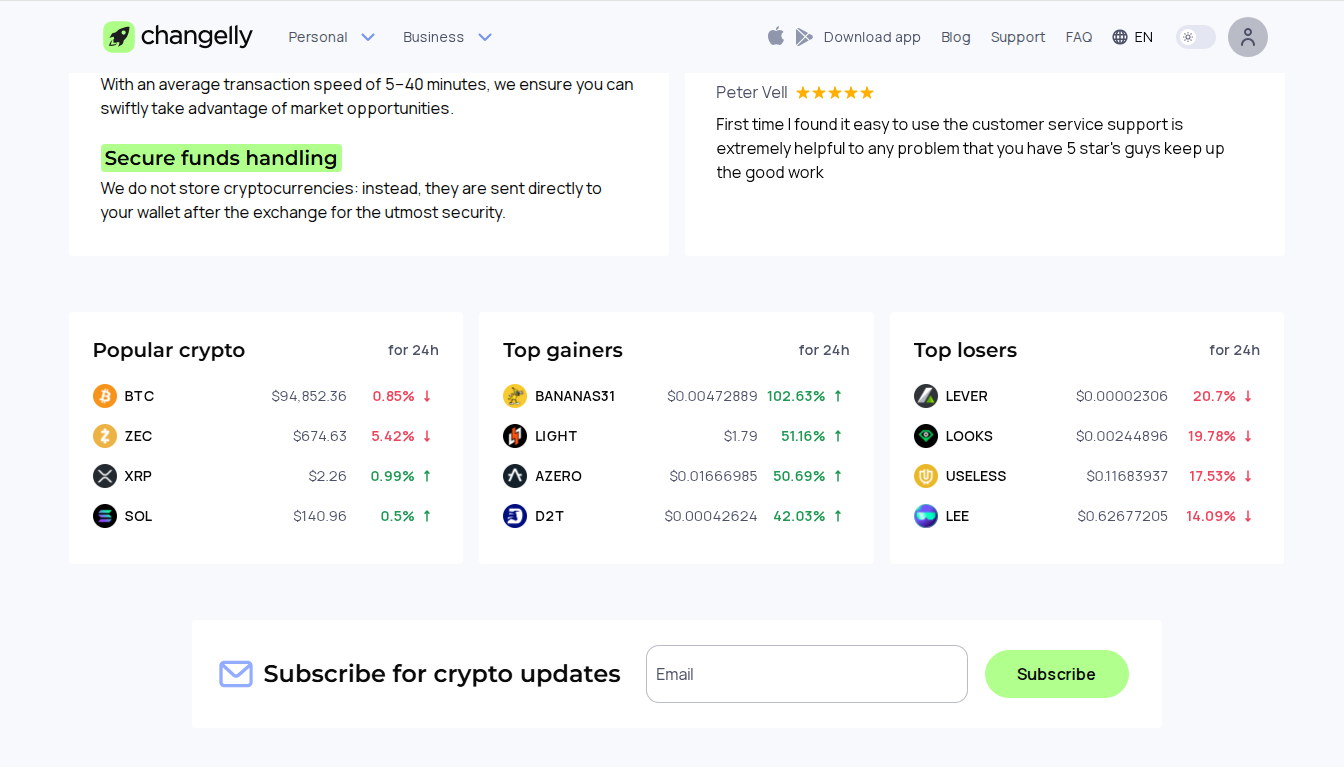Open the EN language selector
This screenshot has width=1344, height=767.
tap(1133, 37)
